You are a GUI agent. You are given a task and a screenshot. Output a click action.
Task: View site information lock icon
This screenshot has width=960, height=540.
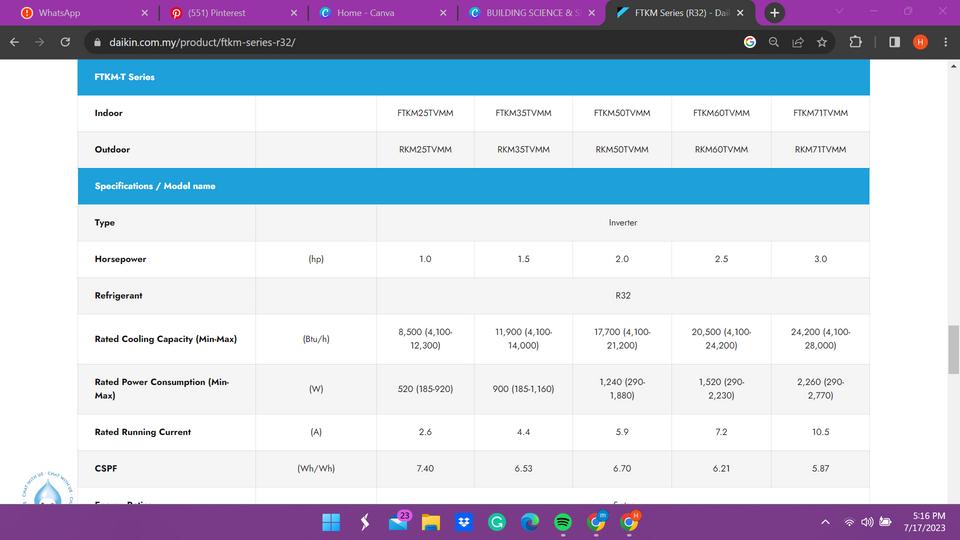point(97,42)
